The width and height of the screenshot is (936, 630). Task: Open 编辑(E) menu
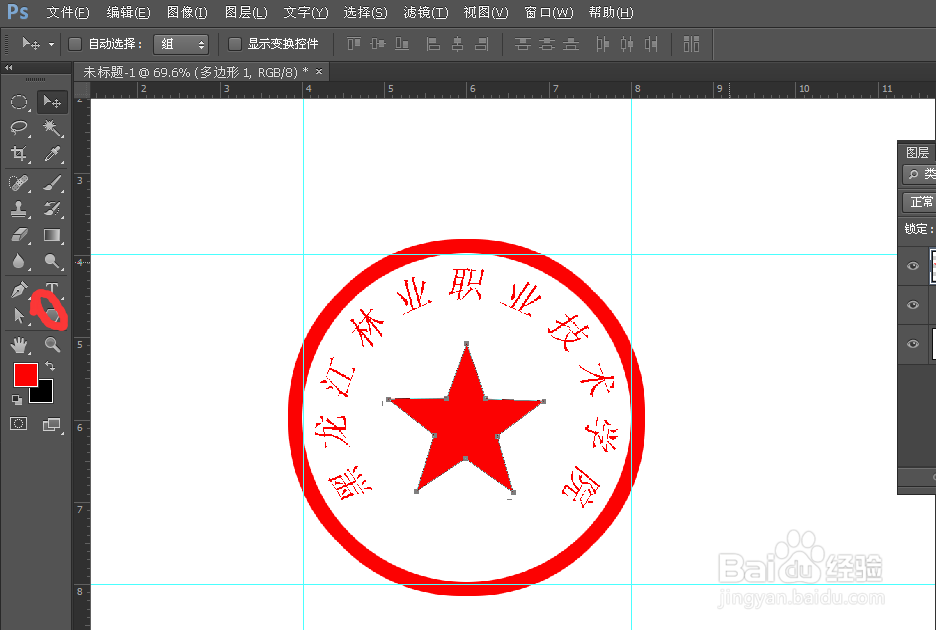tap(128, 13)
